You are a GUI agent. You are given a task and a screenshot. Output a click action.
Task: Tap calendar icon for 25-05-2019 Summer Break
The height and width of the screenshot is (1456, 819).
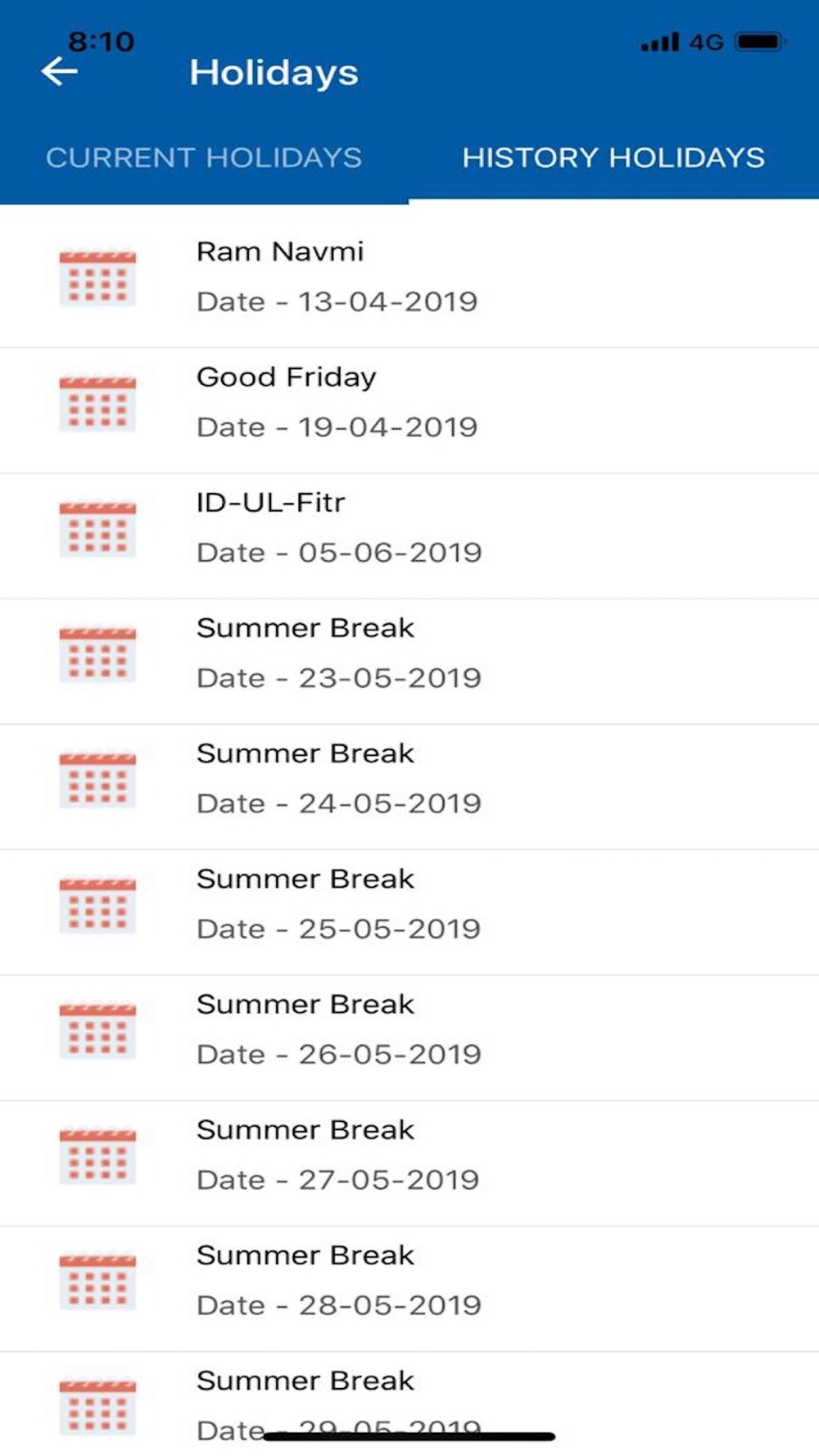pos(97,905)
